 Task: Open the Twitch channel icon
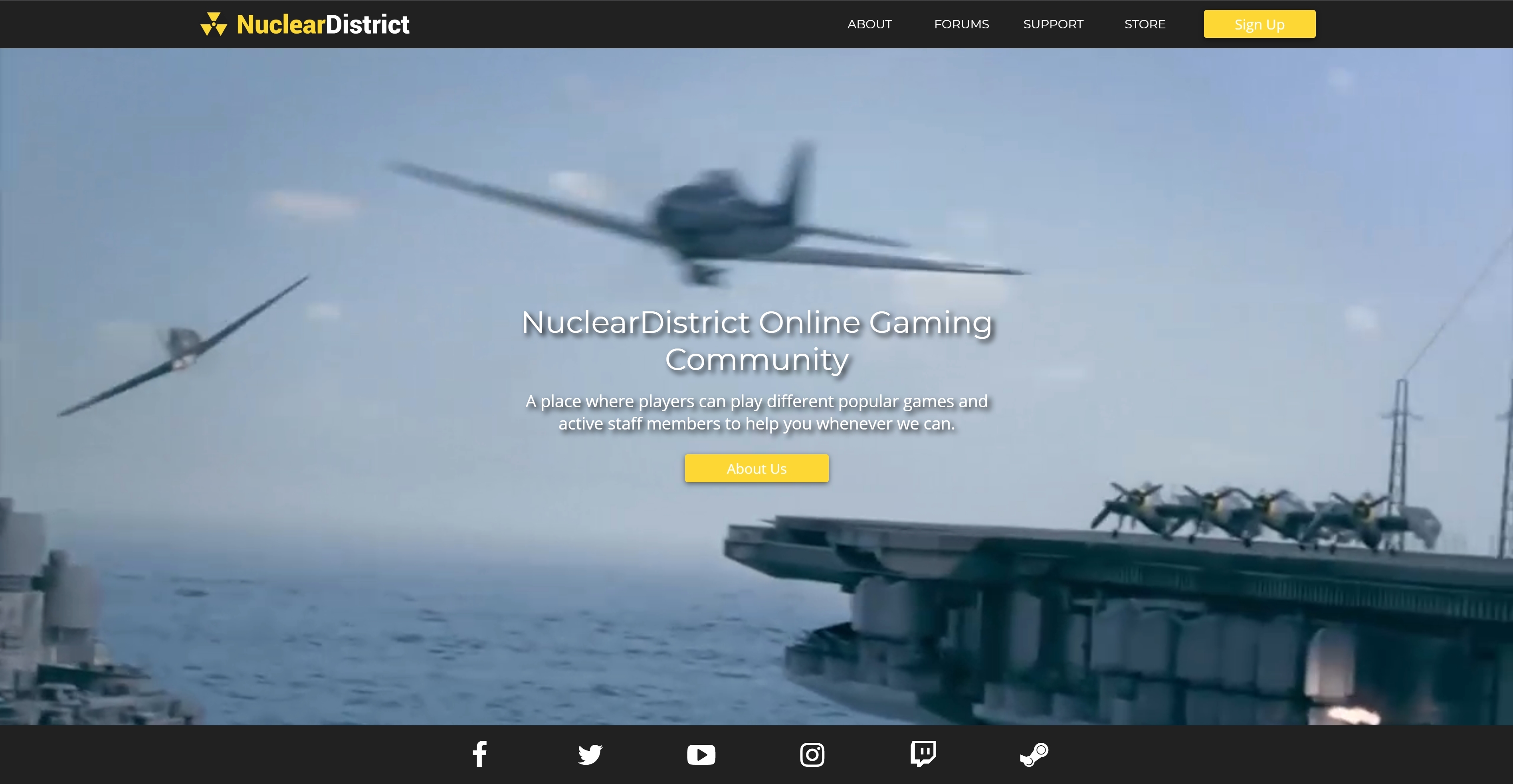point(923,754)
